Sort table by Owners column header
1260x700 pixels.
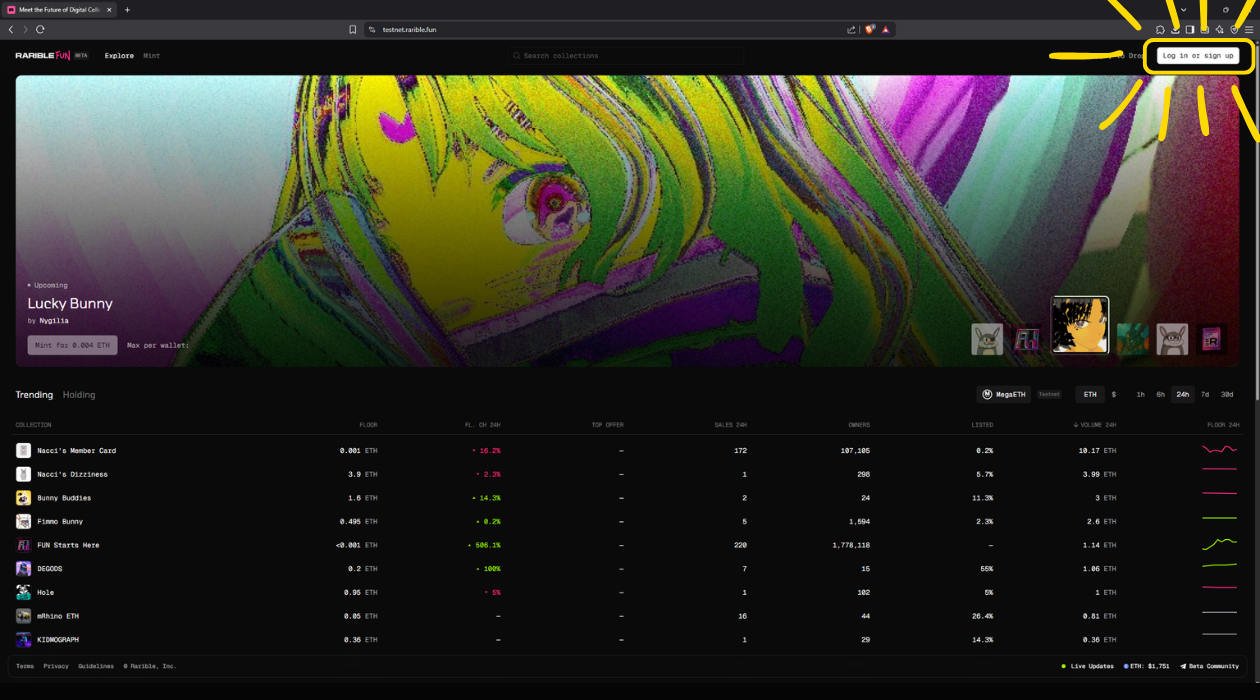pos(858,425)
